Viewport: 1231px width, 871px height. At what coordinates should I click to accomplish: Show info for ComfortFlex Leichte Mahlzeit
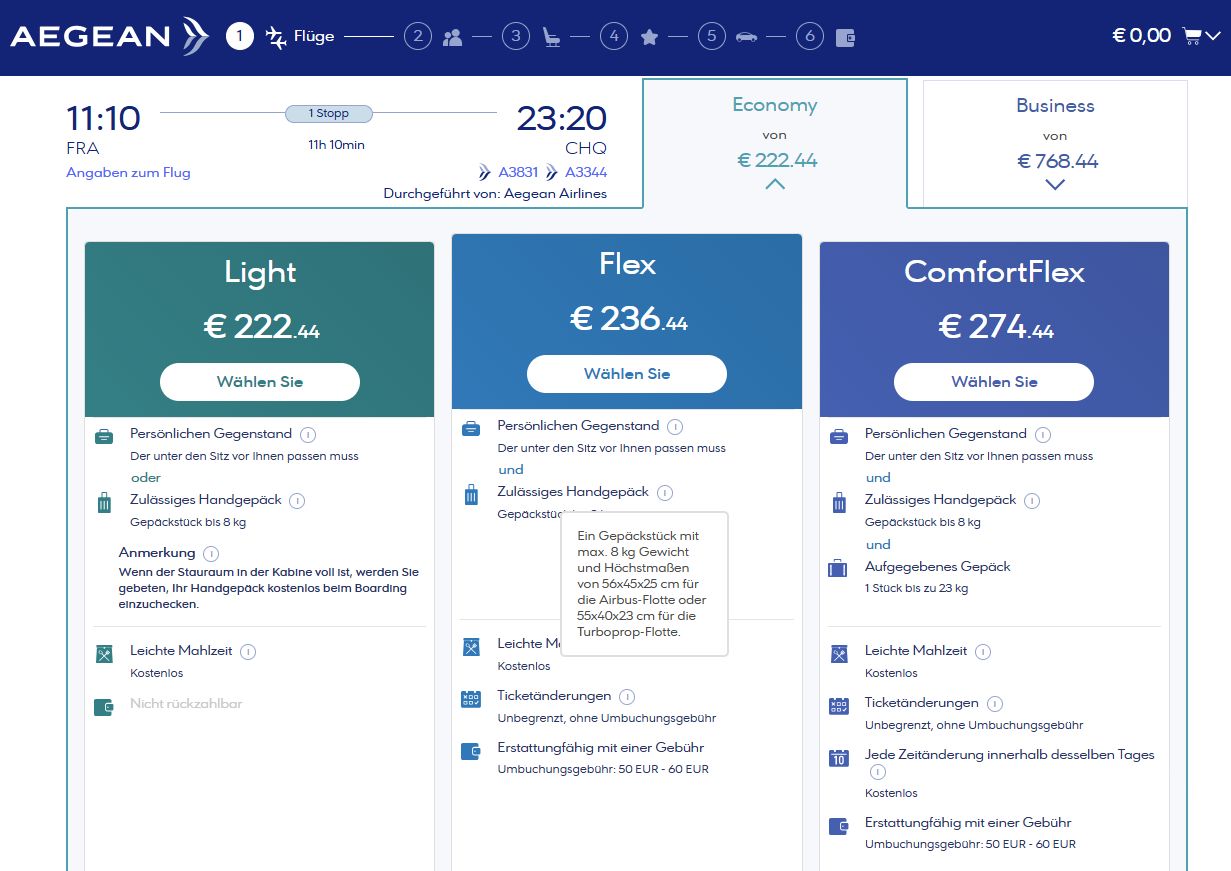click(x=983, y=651)
